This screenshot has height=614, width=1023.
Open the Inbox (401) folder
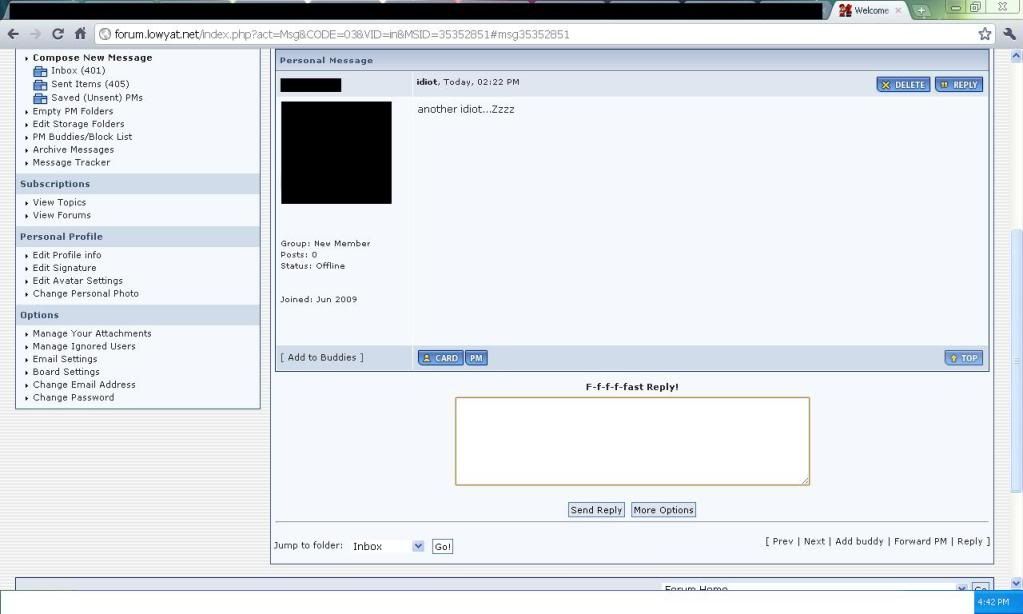(77, 71)
